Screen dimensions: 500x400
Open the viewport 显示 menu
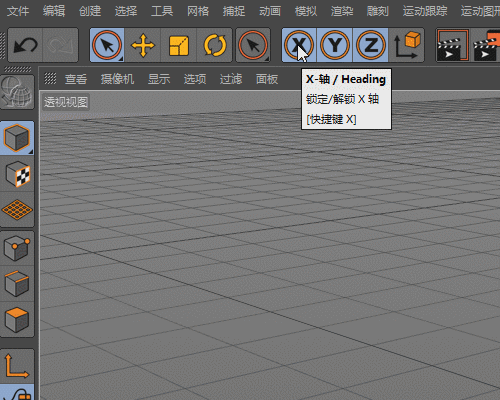[x=159, y=79]
